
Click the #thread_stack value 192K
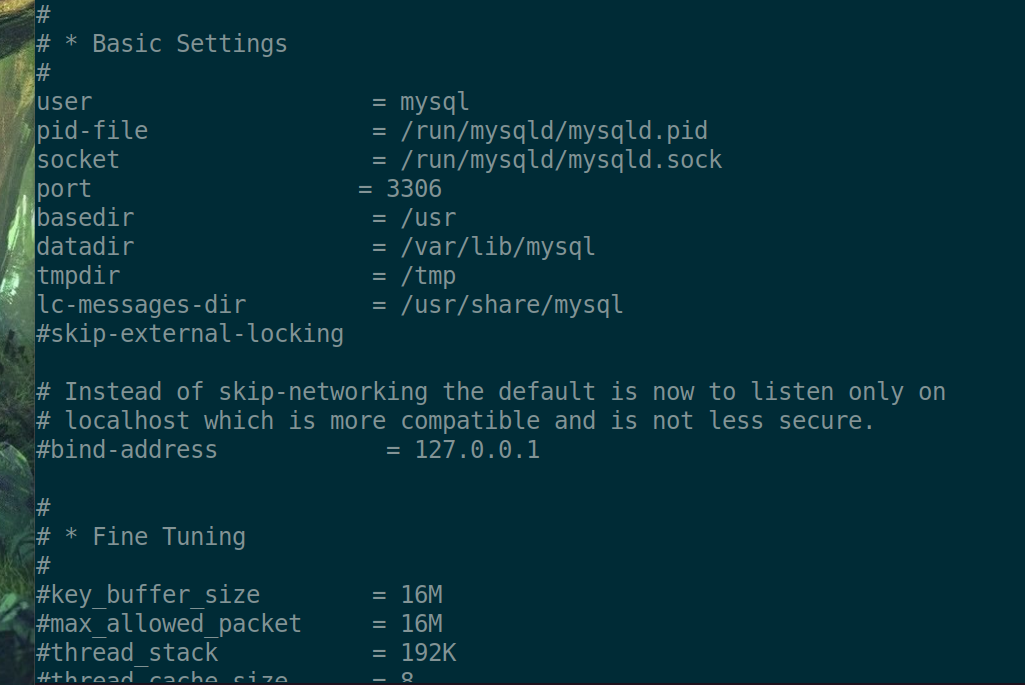[x=428, y=652]
